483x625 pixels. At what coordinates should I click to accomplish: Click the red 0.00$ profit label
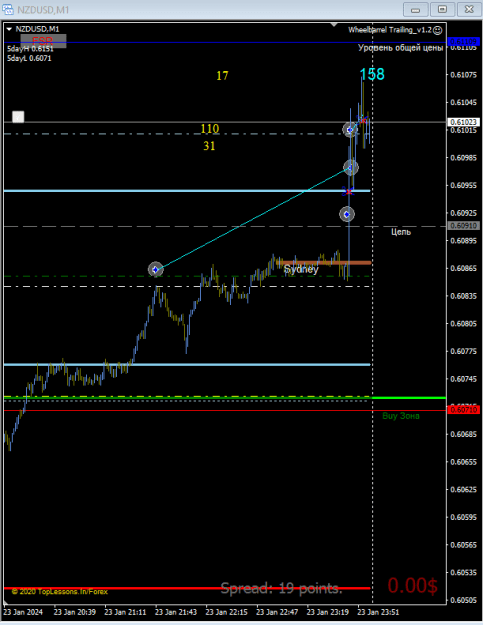[x=412, y=586]
